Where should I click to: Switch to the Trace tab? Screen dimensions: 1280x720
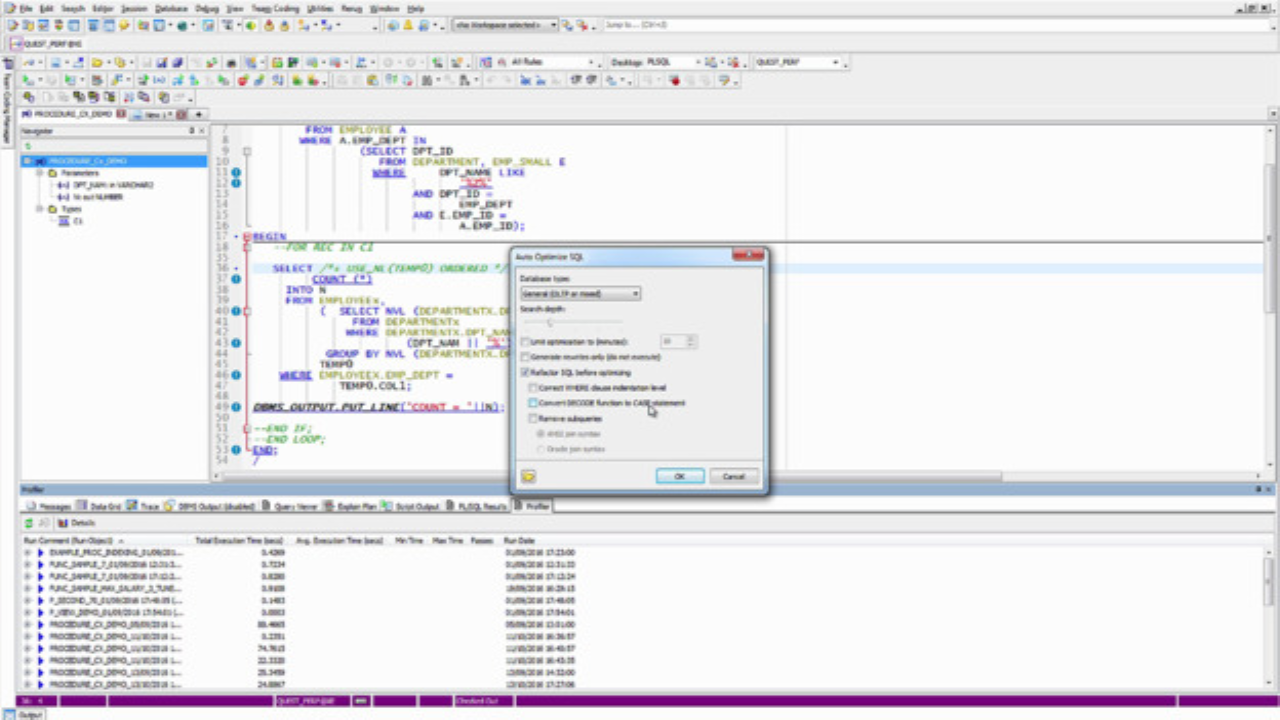(145, 507)
